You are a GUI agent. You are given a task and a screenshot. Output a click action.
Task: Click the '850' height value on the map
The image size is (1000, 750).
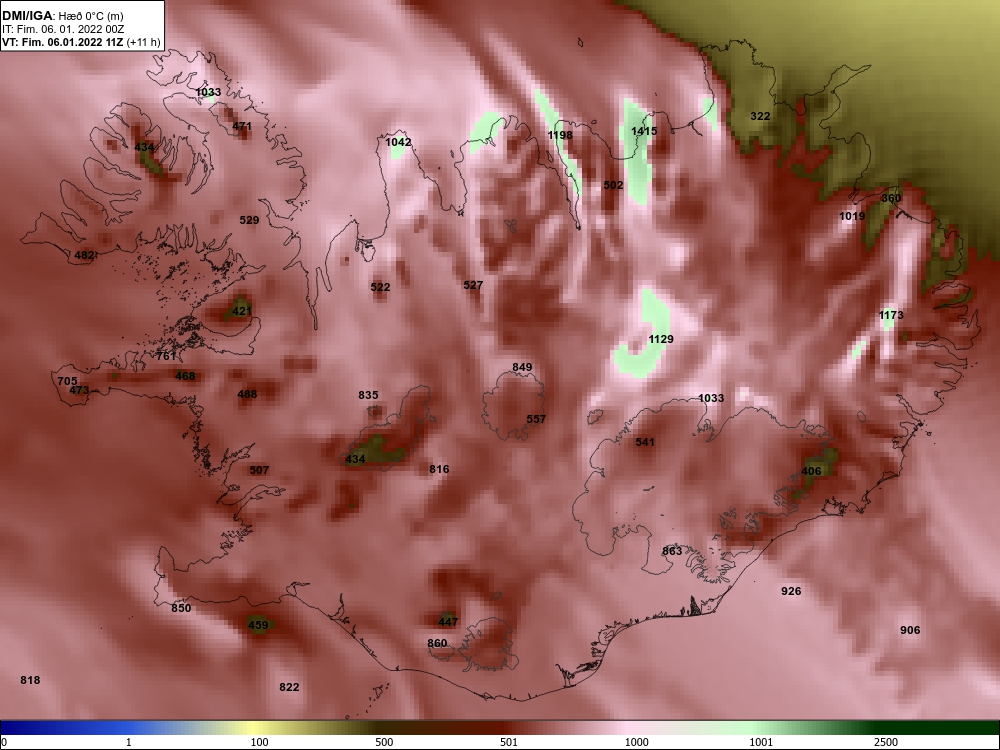pos(181,608)
